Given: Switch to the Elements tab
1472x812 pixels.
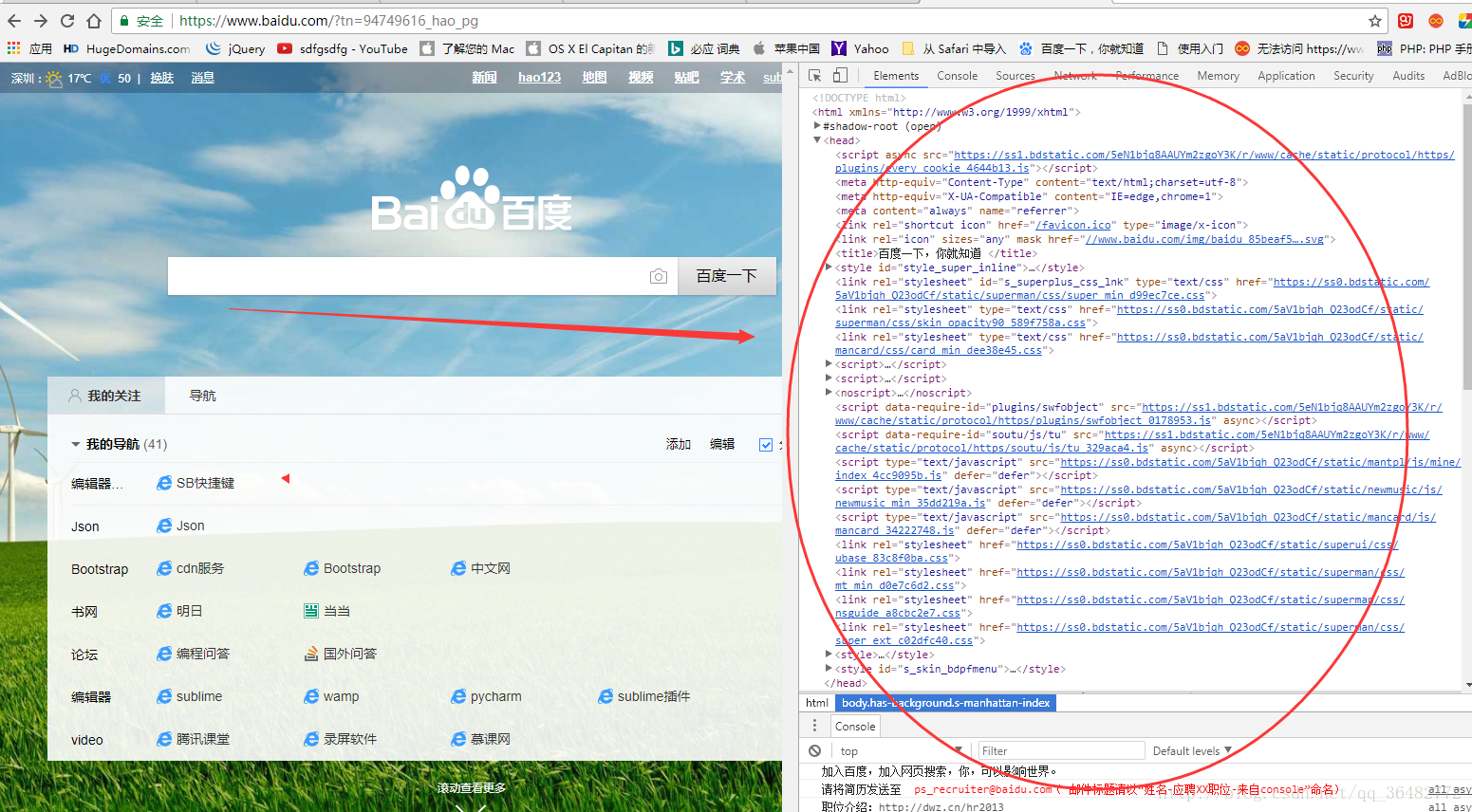Looking at the screenshot, I should pos(896,76).
